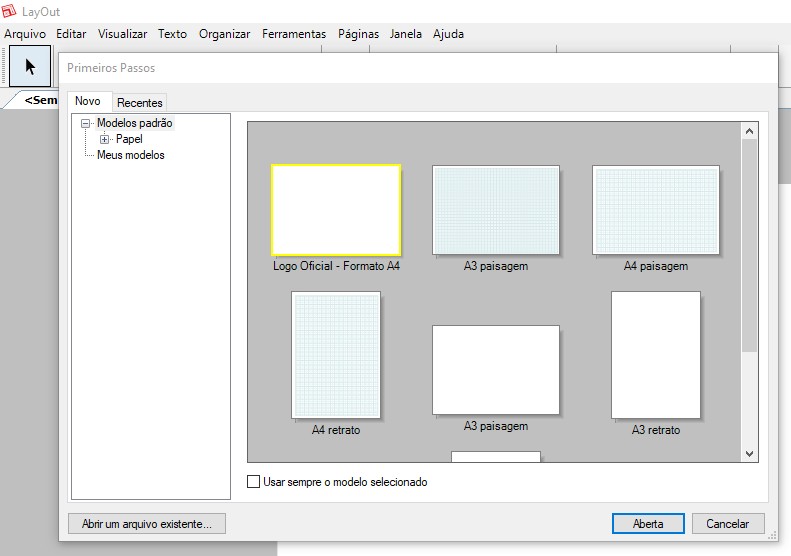Image resolution: width=791 pixels, height=556 pixels.
Task: Choose the Logo Oficial - Formato A4 template
Action: pos(336,210)
